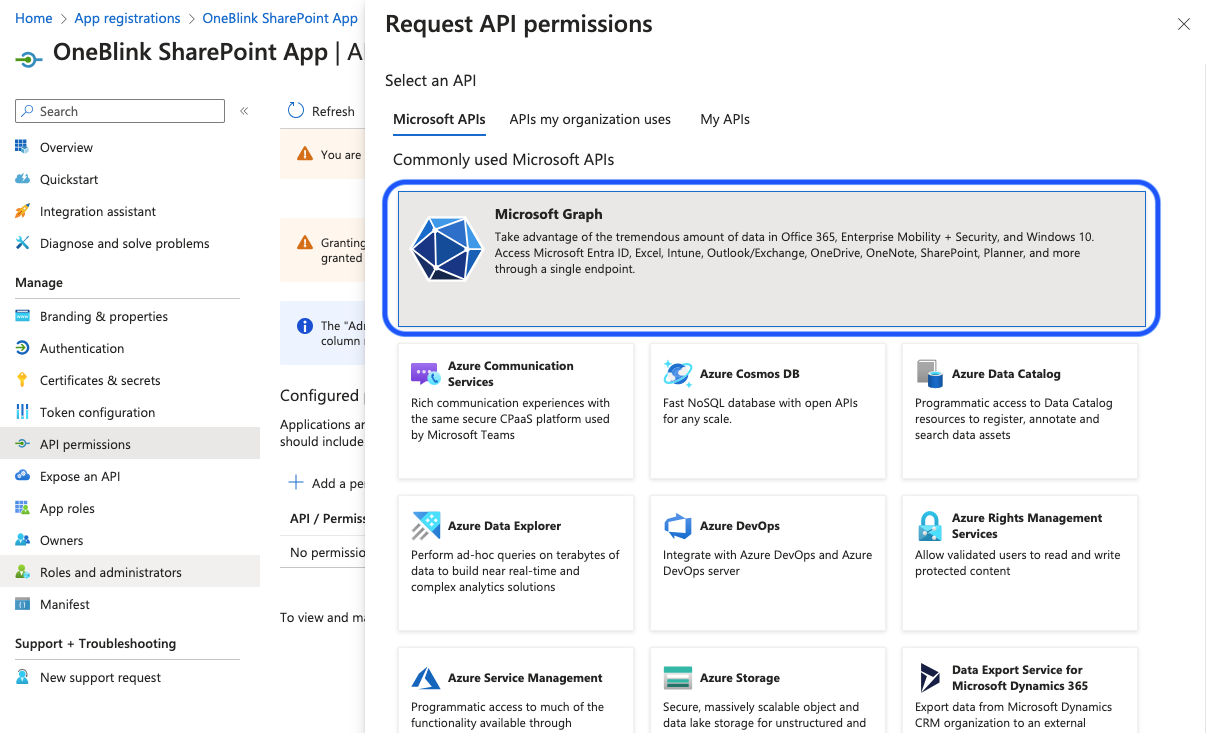The width and height of the screenshot is (1206, 733).
Task: Click the Azure Data Catalog icon
Action: coord(929,374)
